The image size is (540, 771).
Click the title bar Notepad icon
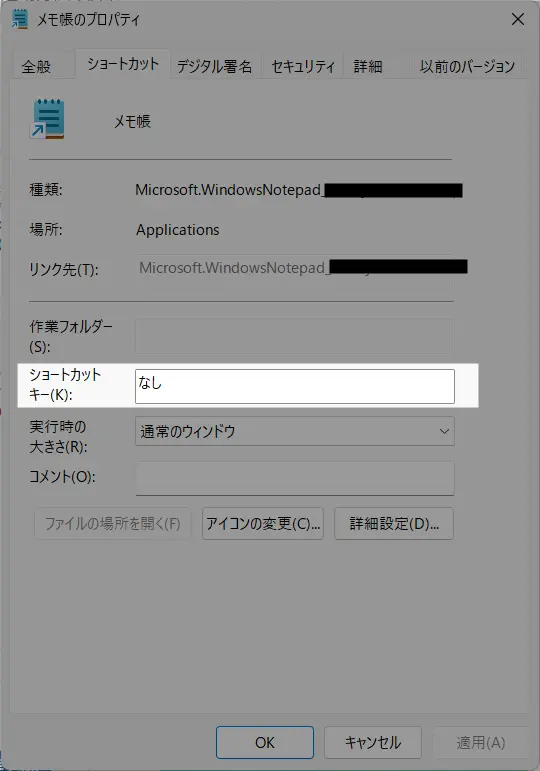(x=20, y=19)
